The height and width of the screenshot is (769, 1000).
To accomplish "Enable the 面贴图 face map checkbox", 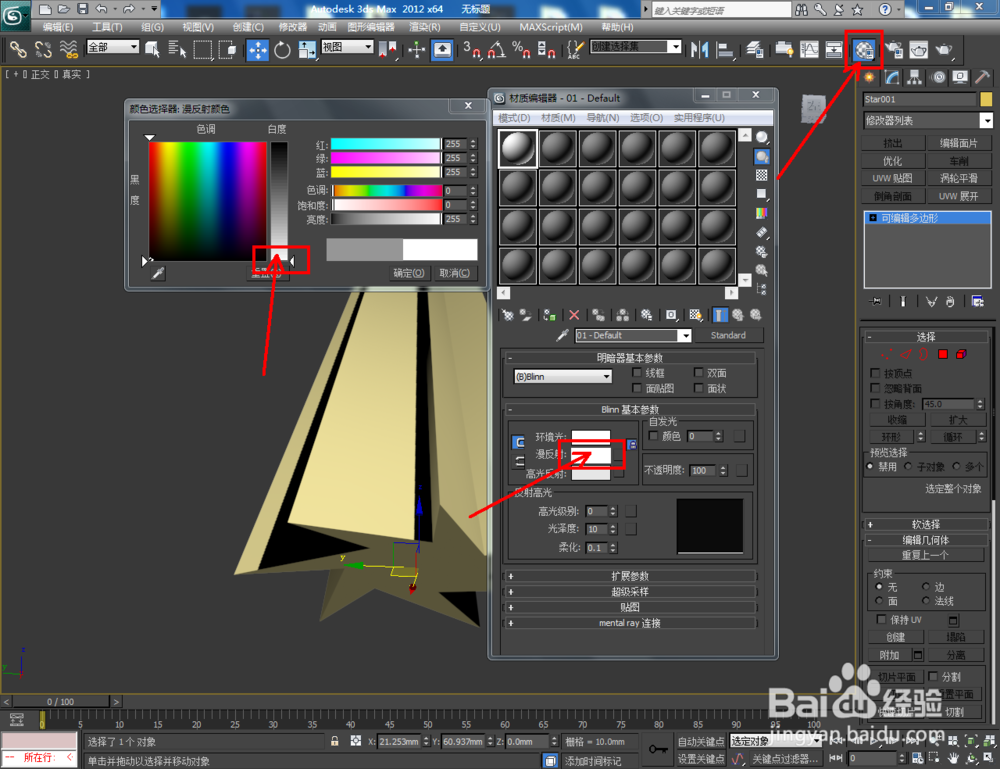I will point(636,388).
